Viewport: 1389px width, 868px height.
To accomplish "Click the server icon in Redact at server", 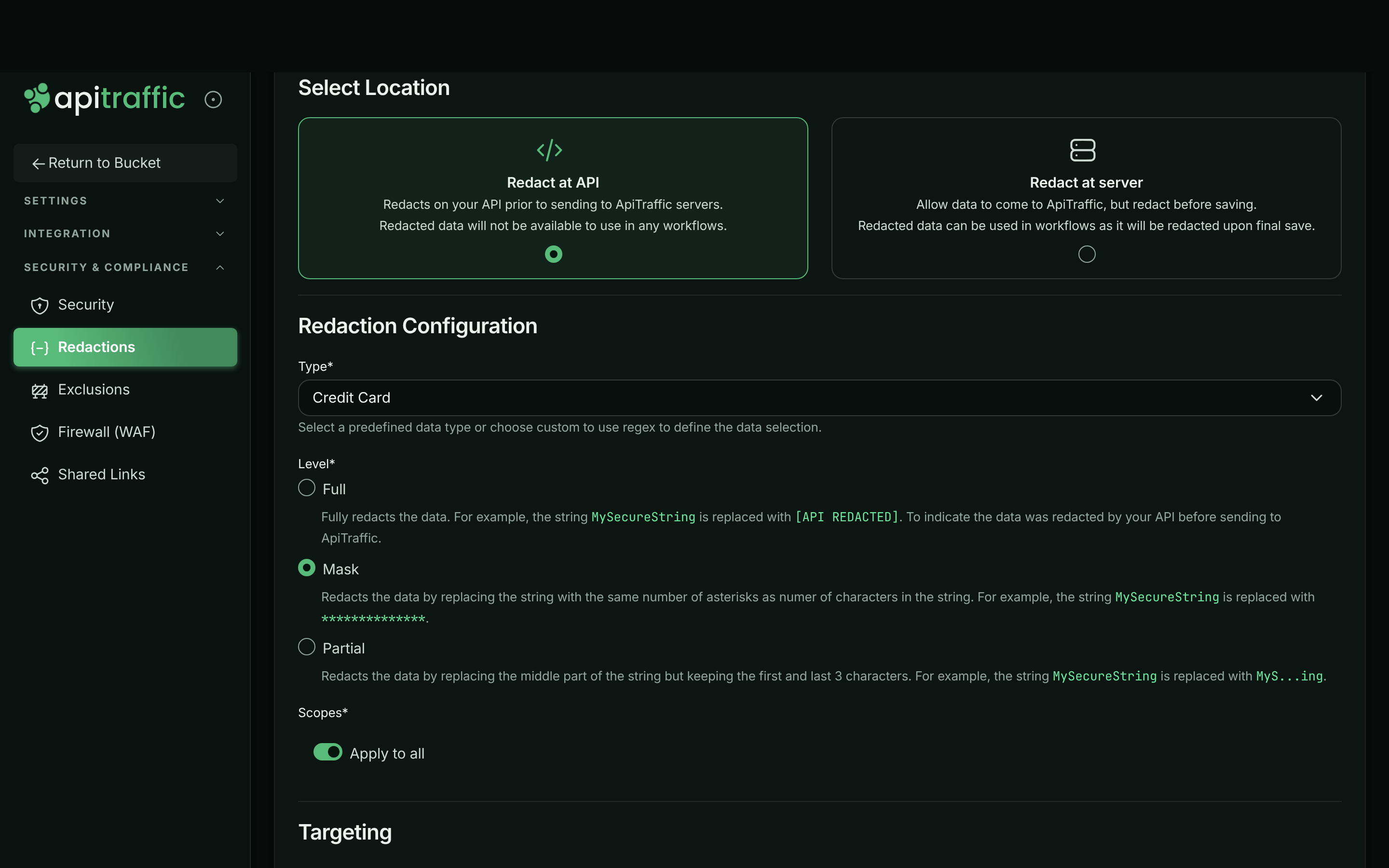I will click(x=1082, y=150).
